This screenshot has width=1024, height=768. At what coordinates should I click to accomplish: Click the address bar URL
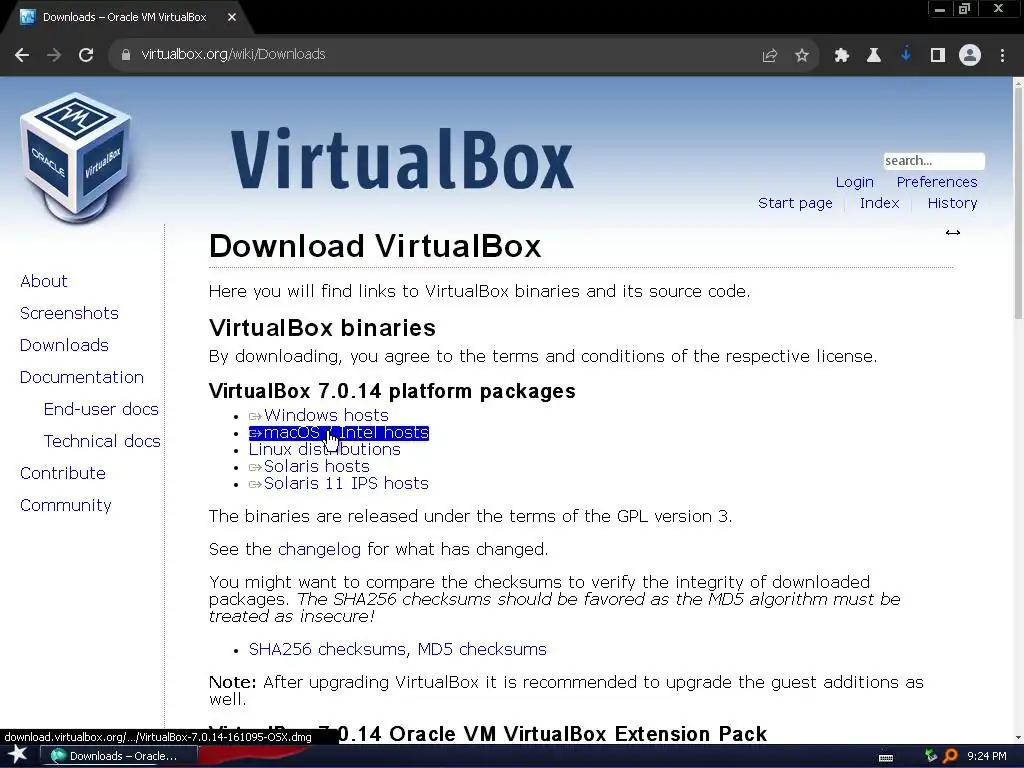coord(233,54)
